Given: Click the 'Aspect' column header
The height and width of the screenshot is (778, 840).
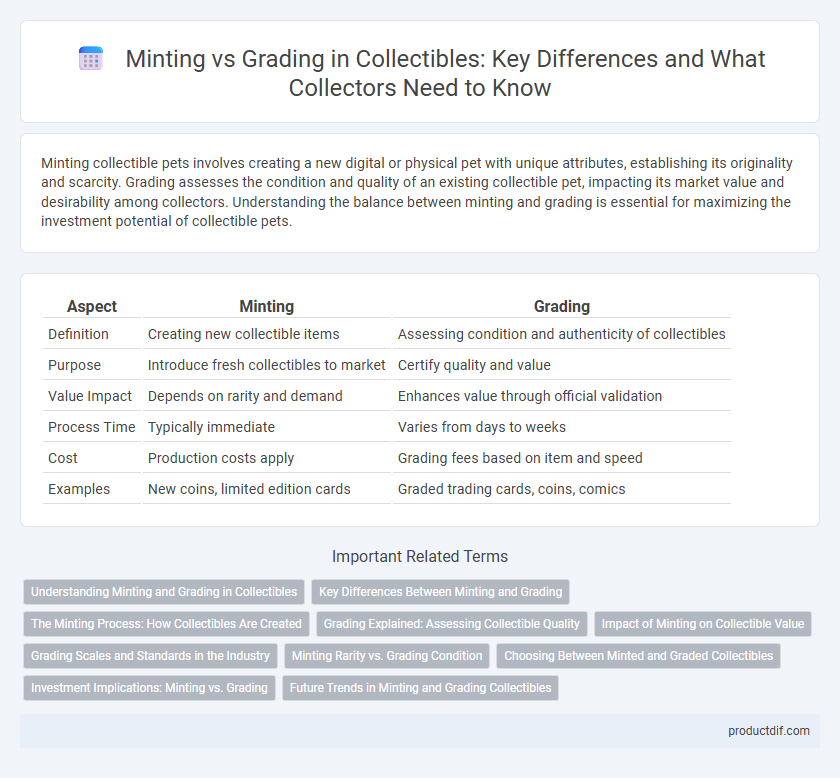Looking at the screenshot, I should coord(92,306).
